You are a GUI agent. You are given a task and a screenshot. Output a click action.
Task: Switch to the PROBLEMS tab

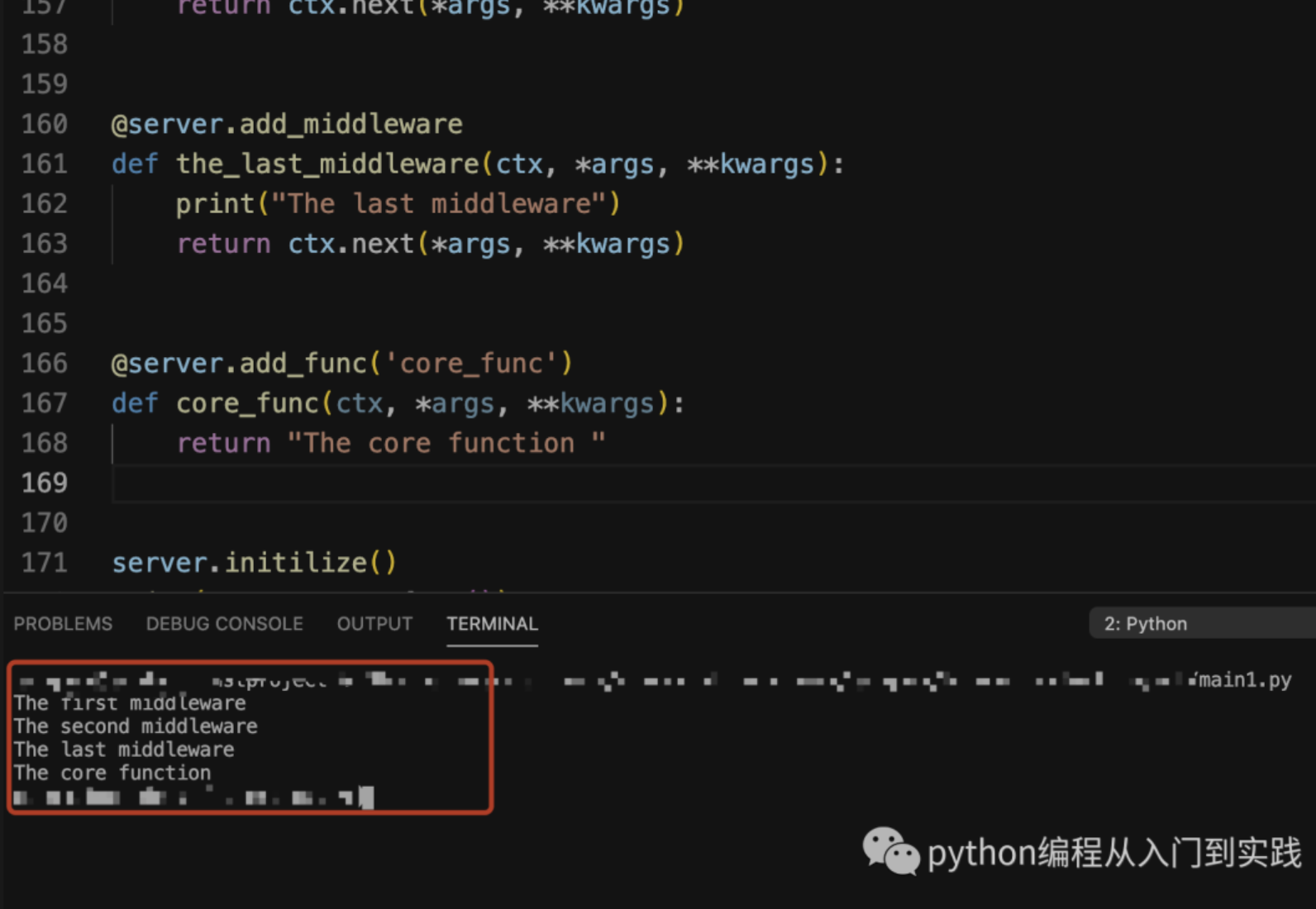coord(63,624)
